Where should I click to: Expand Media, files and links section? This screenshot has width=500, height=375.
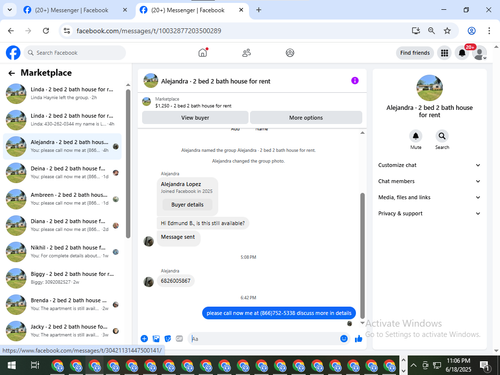coord(429,197)
